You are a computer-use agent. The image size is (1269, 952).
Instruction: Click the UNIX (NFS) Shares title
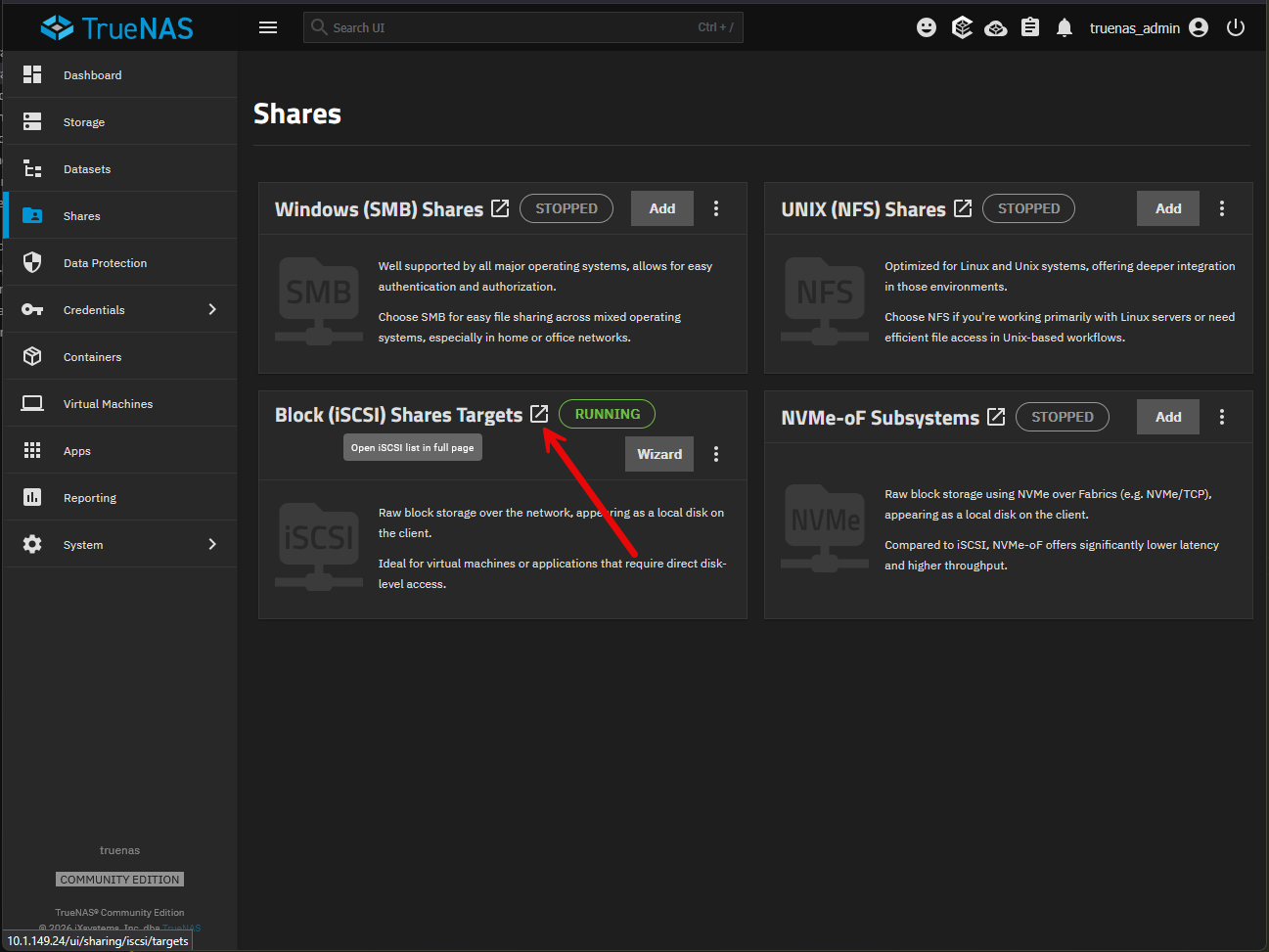click(x=863, y=209)
